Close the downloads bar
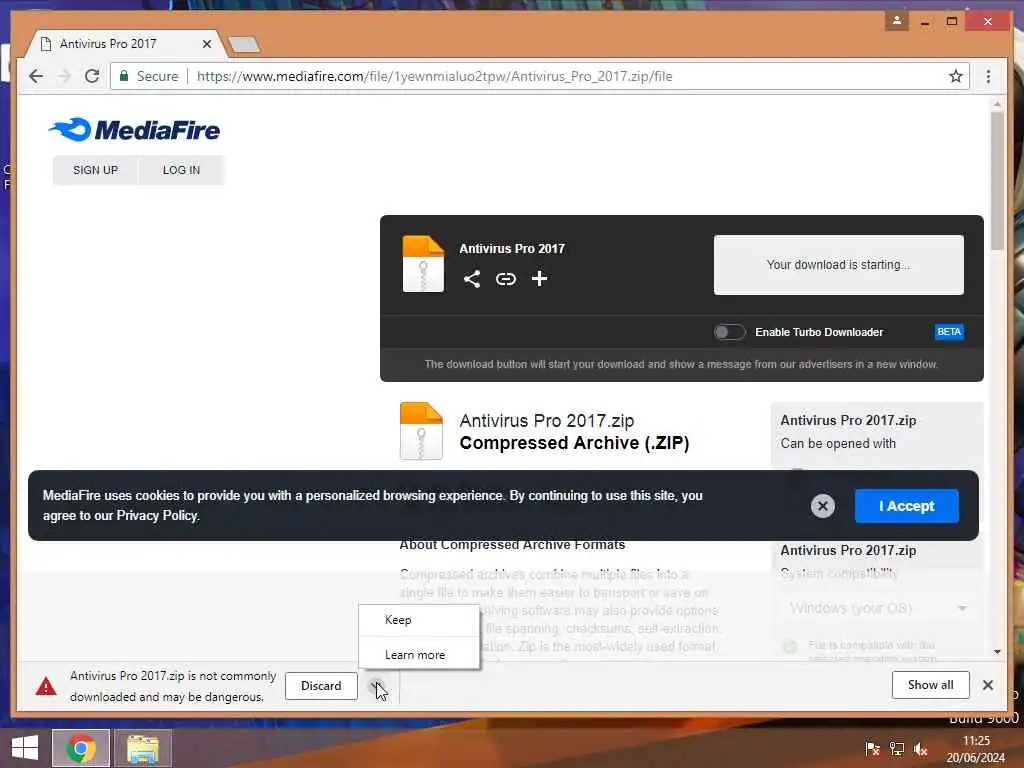 click(x=987, y=685)
